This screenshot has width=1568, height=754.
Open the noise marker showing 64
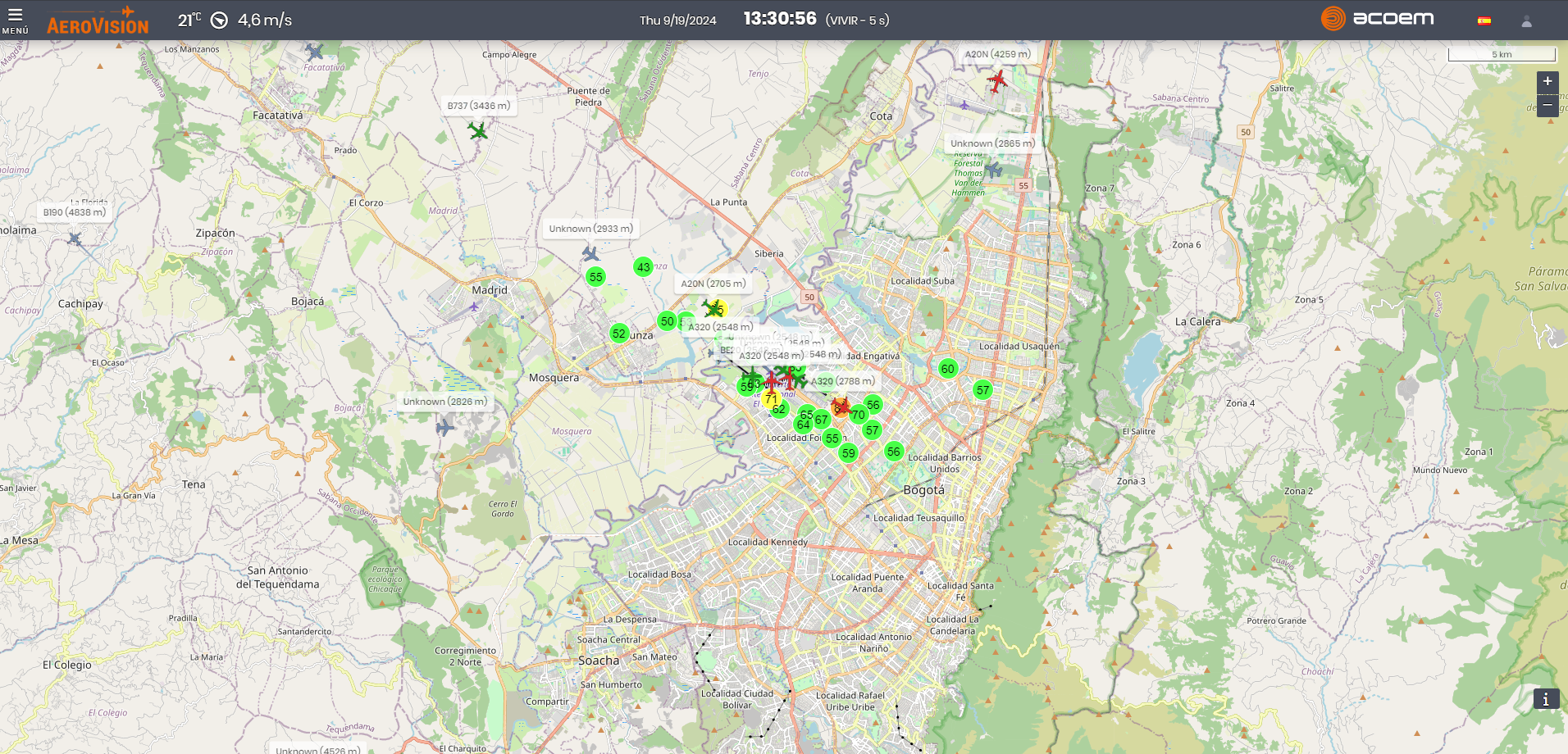click(x=803, y=425)
